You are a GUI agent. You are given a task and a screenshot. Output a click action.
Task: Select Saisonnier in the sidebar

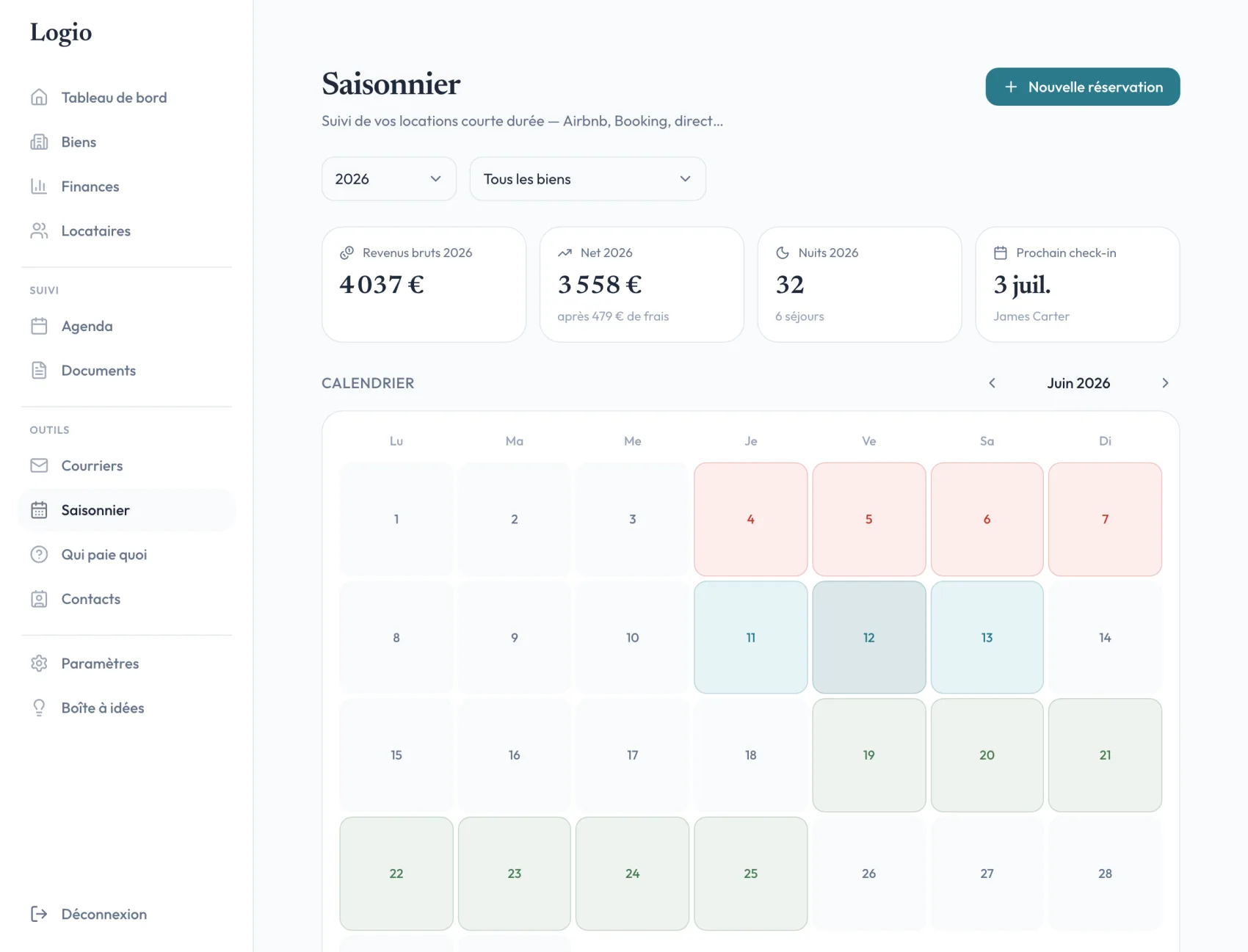126,510
